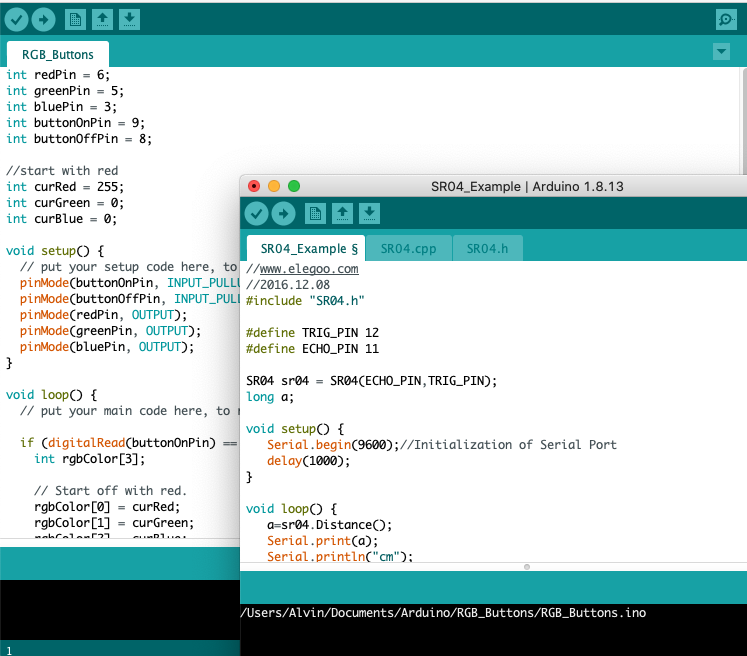Click line 'pinMode(greenPin, OUTPUT);'
Viewport: 747px width, 656px height.
click(x=111, y=331)
